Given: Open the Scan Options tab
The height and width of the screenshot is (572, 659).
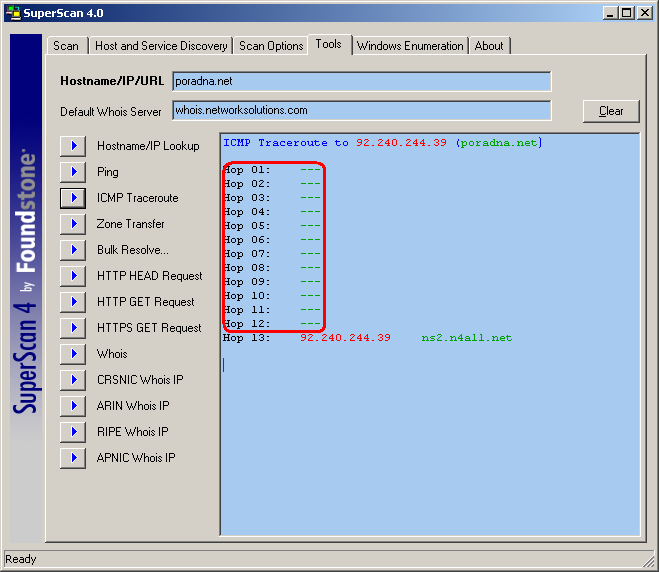Looking at the screenshot, I should pos(272,45).
